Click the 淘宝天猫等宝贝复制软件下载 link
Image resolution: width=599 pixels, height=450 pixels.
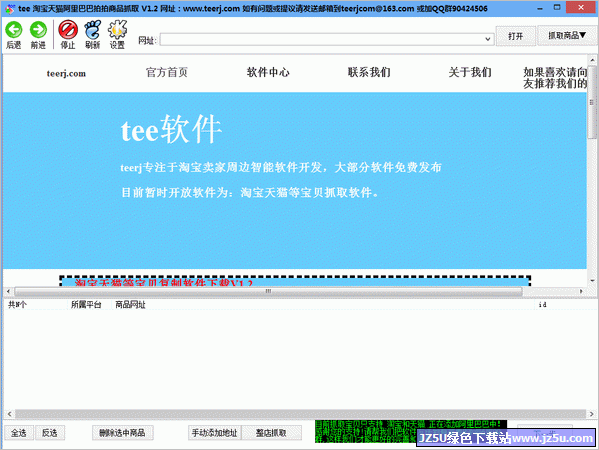164,283
